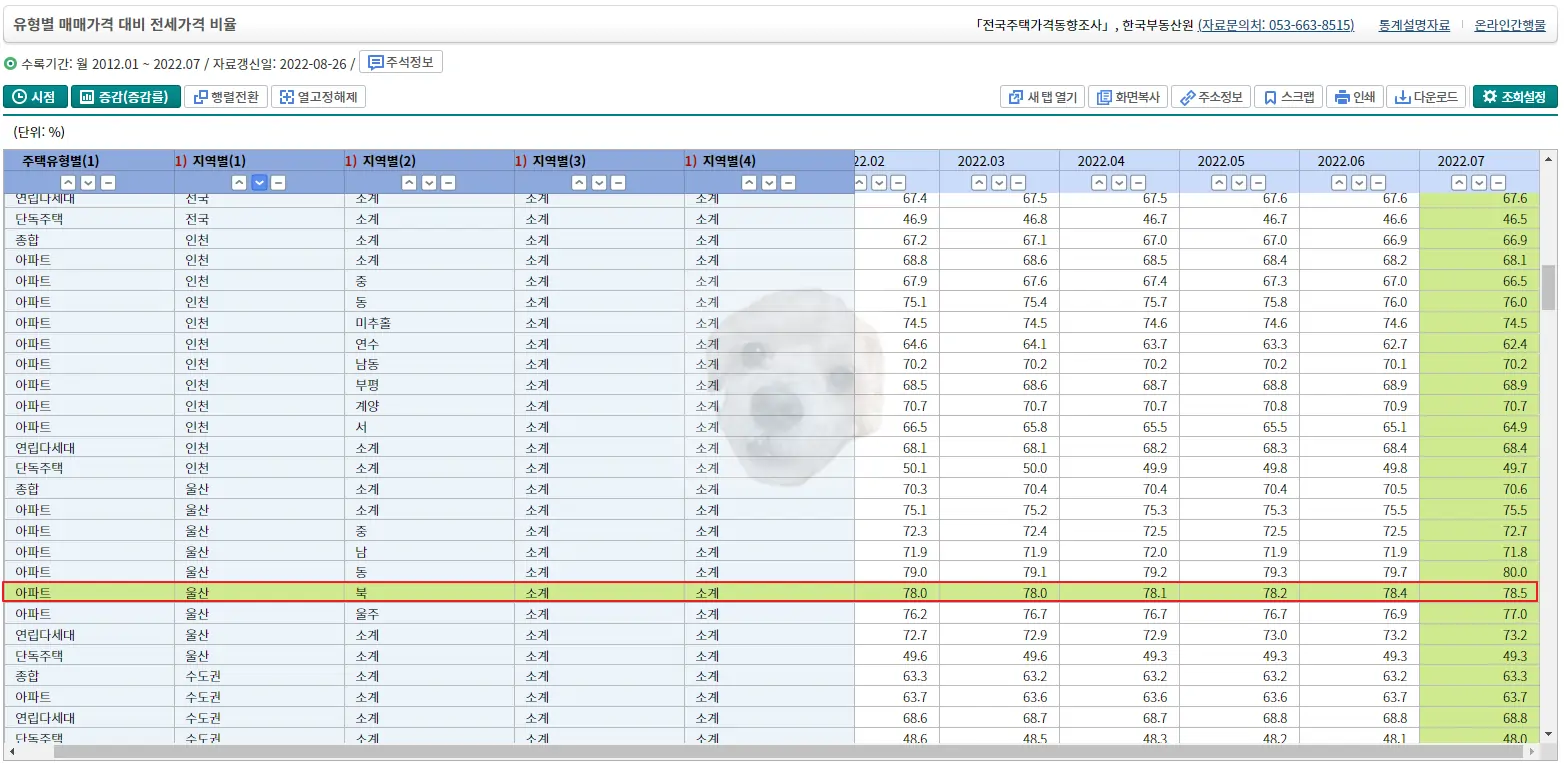The image size is (1564, 763).
Task: Download the data via 다운로드 icon
Action: pos(1425,97)
